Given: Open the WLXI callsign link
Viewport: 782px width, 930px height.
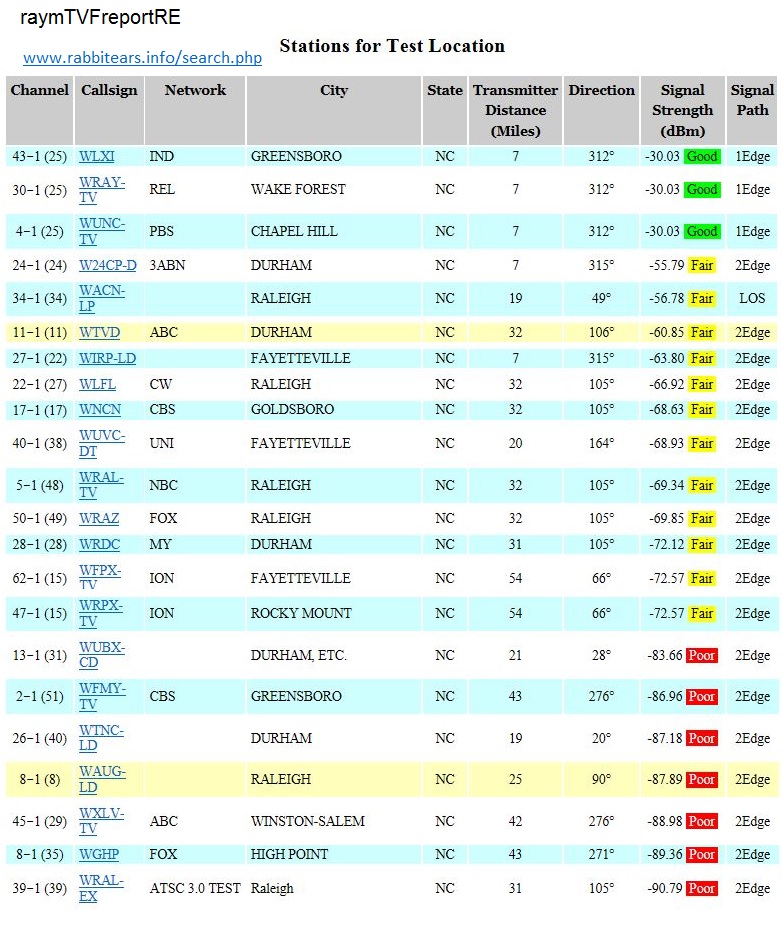Looking at the screenshot, I should pos(97,157).
